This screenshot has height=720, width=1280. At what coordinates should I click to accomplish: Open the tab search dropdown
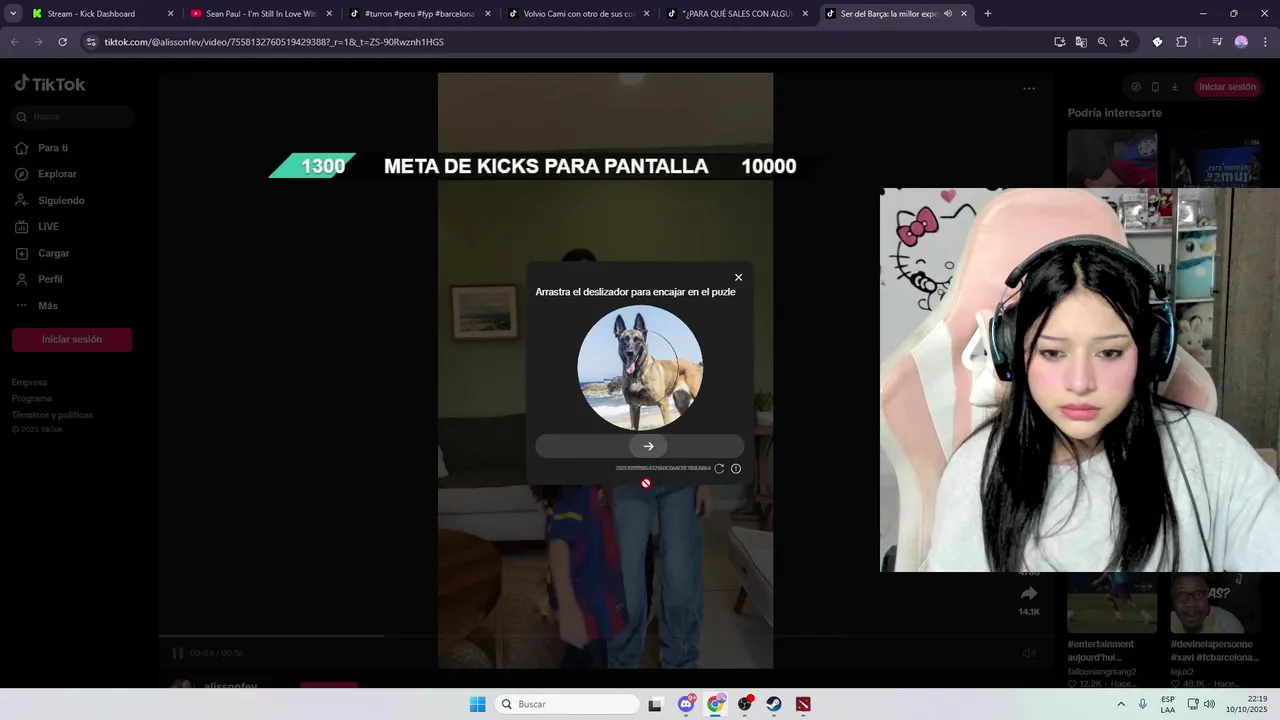(x=13, y=14)
